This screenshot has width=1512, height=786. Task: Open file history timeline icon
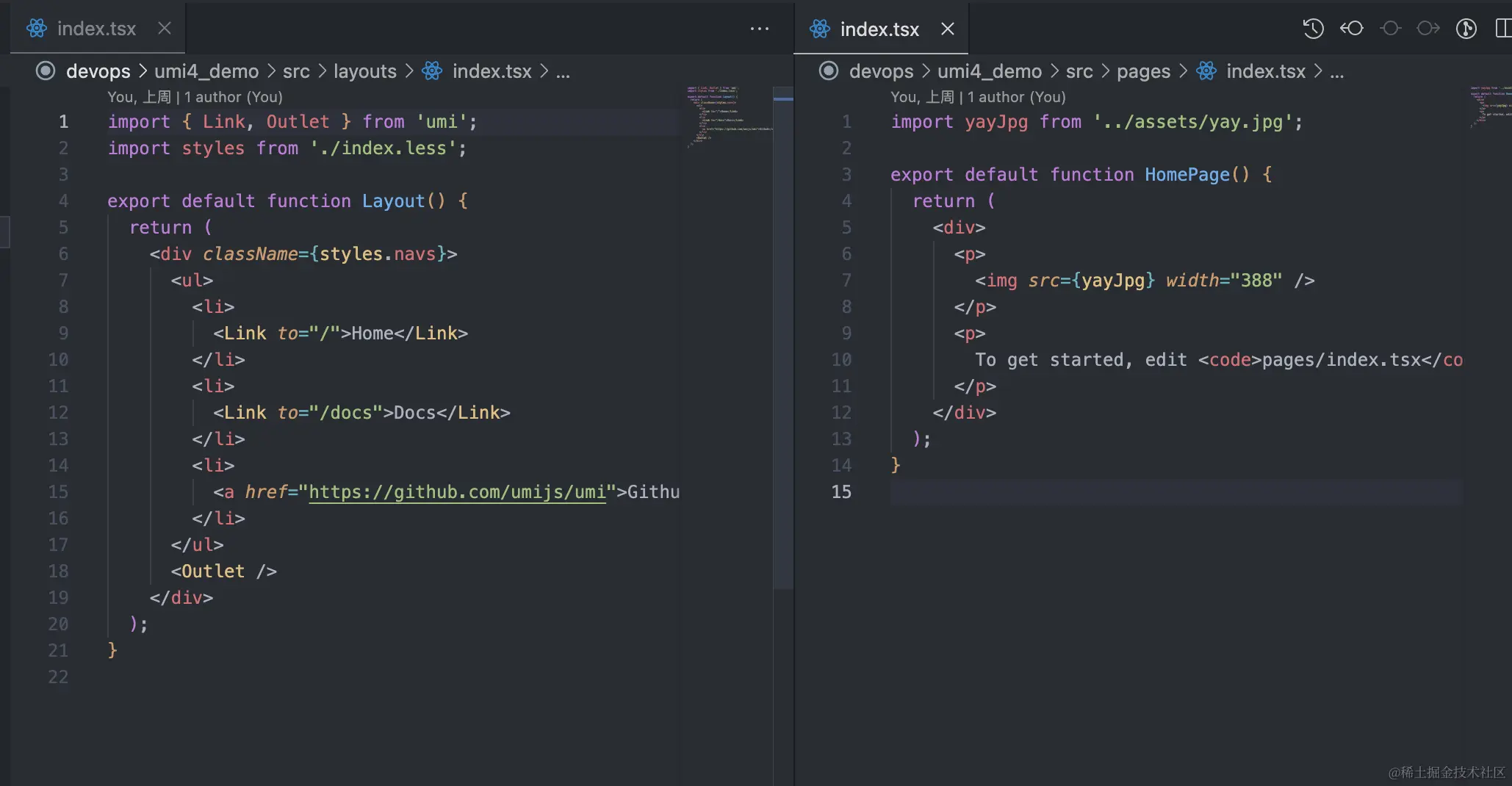pyautogui.click(x=1313, y=29)
